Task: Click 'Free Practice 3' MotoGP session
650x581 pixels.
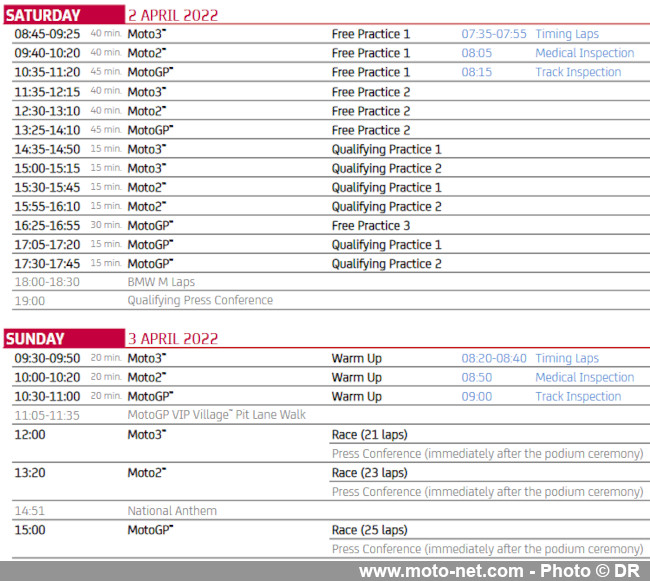Action: [x=371, y=225]
